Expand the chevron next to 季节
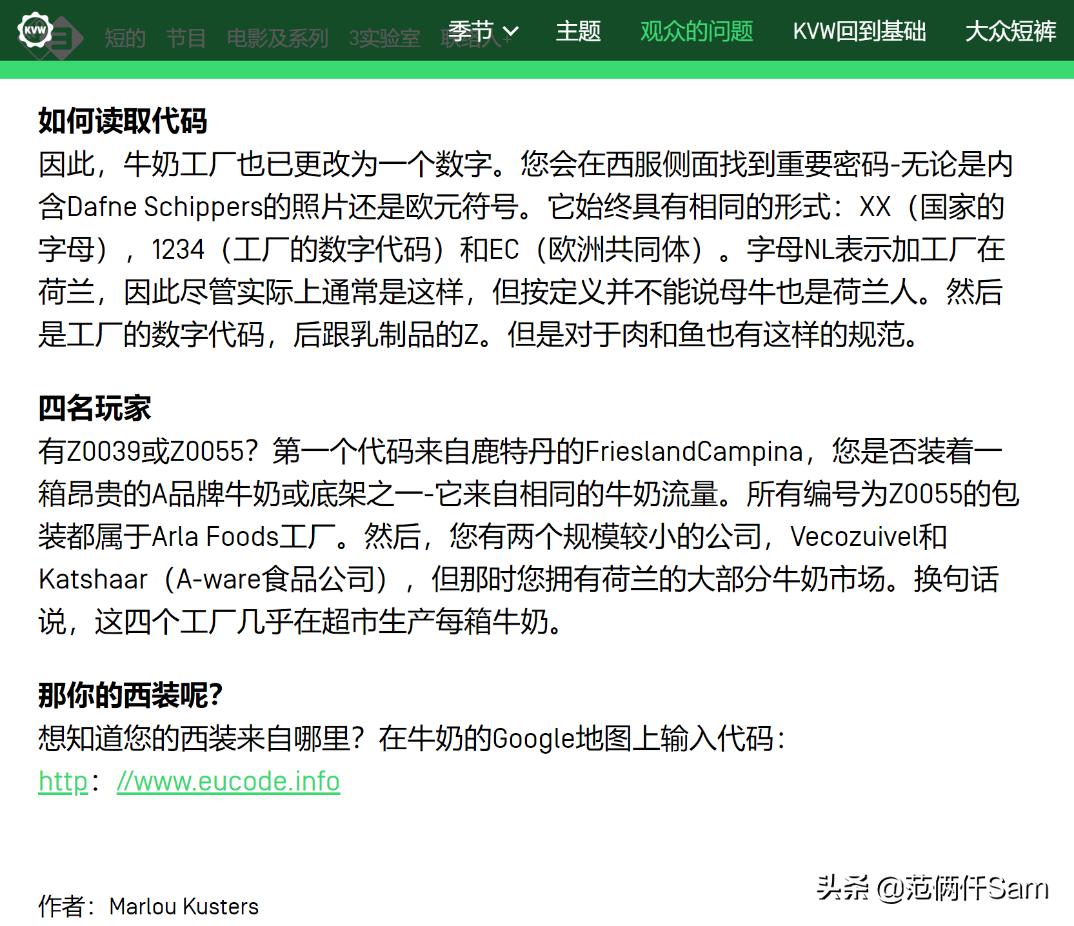1074x926 pixels. coord(508,31)
